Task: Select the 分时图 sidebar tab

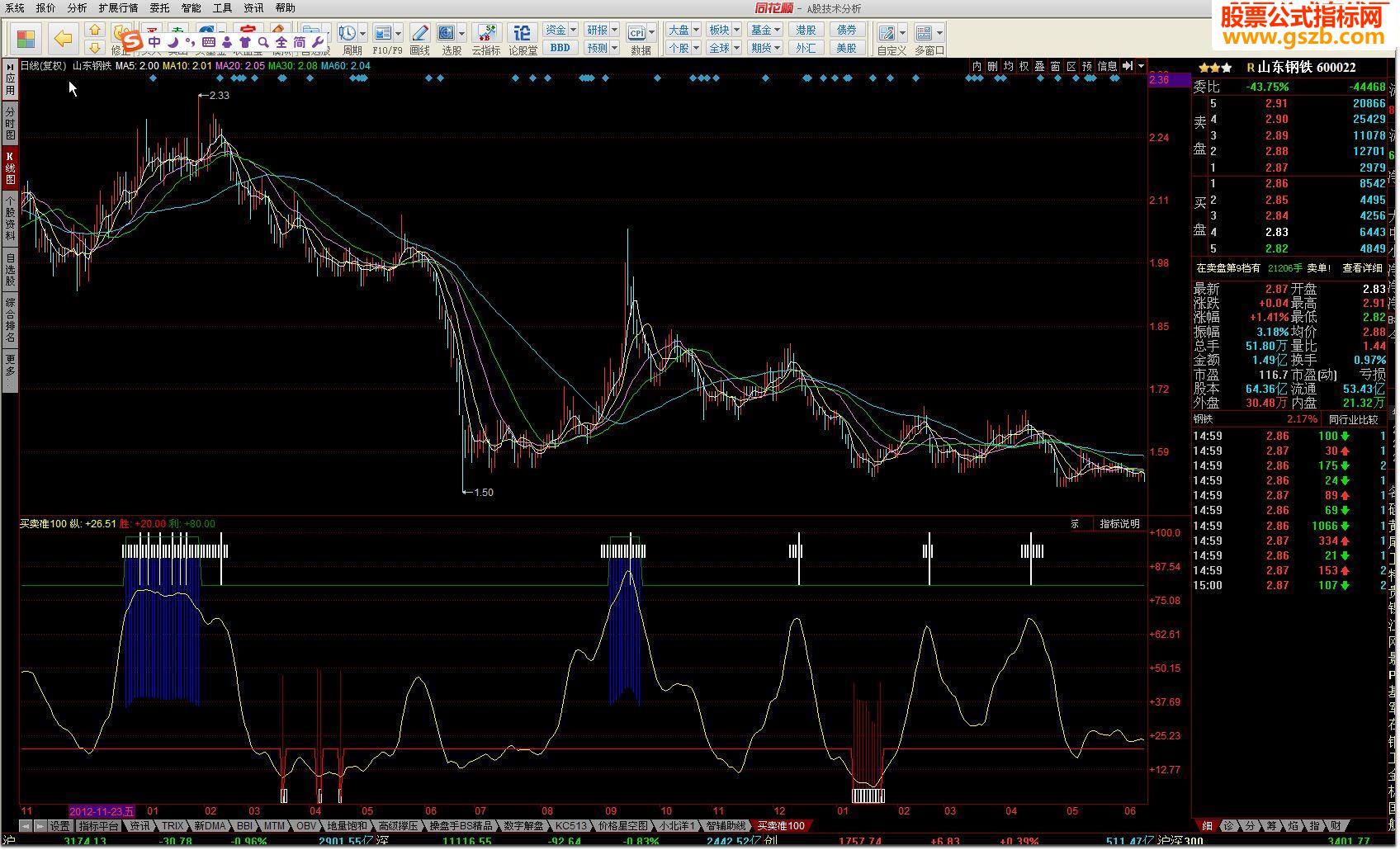Action: [x=10, y=123]
